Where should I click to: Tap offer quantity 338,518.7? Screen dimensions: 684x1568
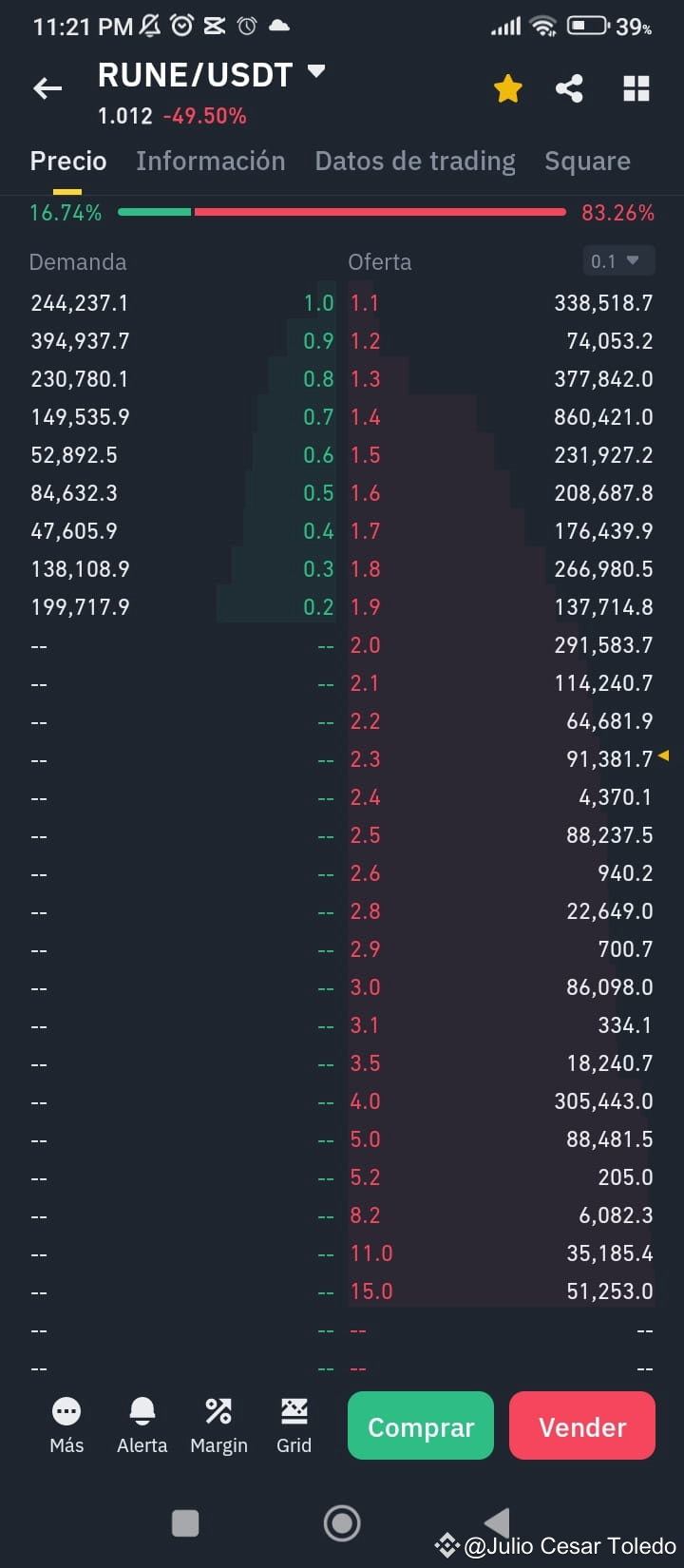[x=604, y=303]
